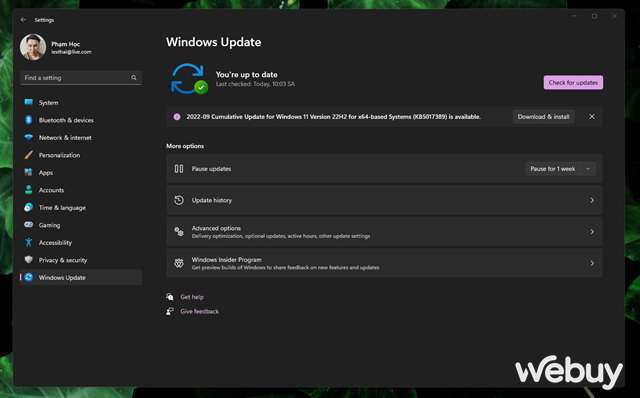Open the Give feedback link

[200, 311]
